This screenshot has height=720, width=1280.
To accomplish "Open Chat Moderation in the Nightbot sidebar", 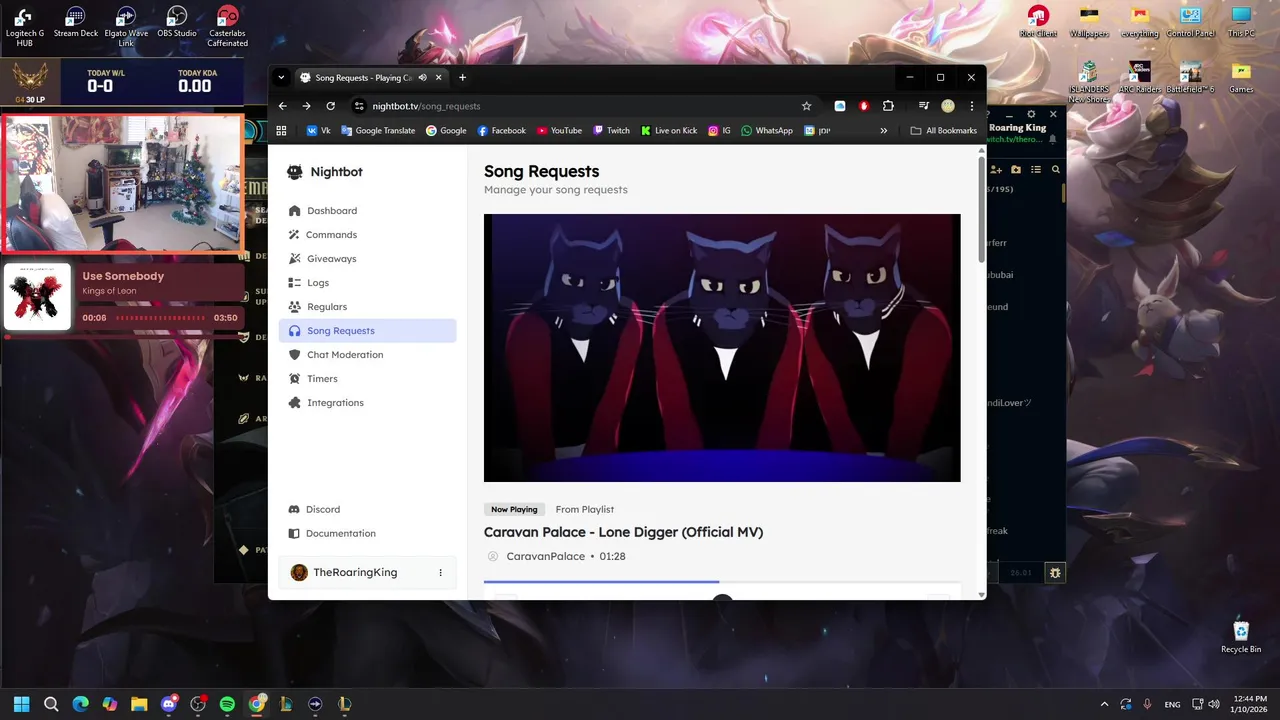I will [x=367, y=355].
